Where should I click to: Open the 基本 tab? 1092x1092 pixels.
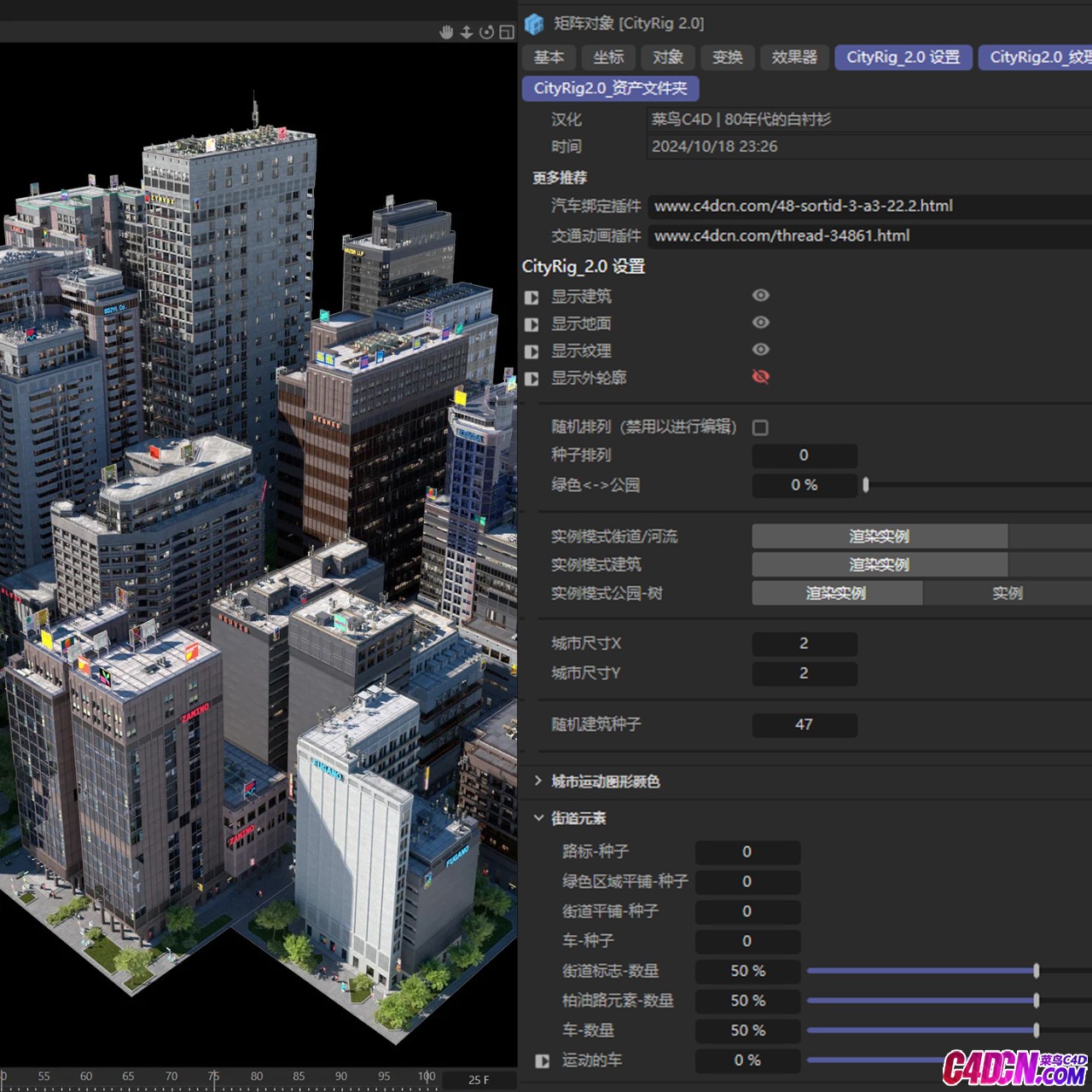coord(549,57)
